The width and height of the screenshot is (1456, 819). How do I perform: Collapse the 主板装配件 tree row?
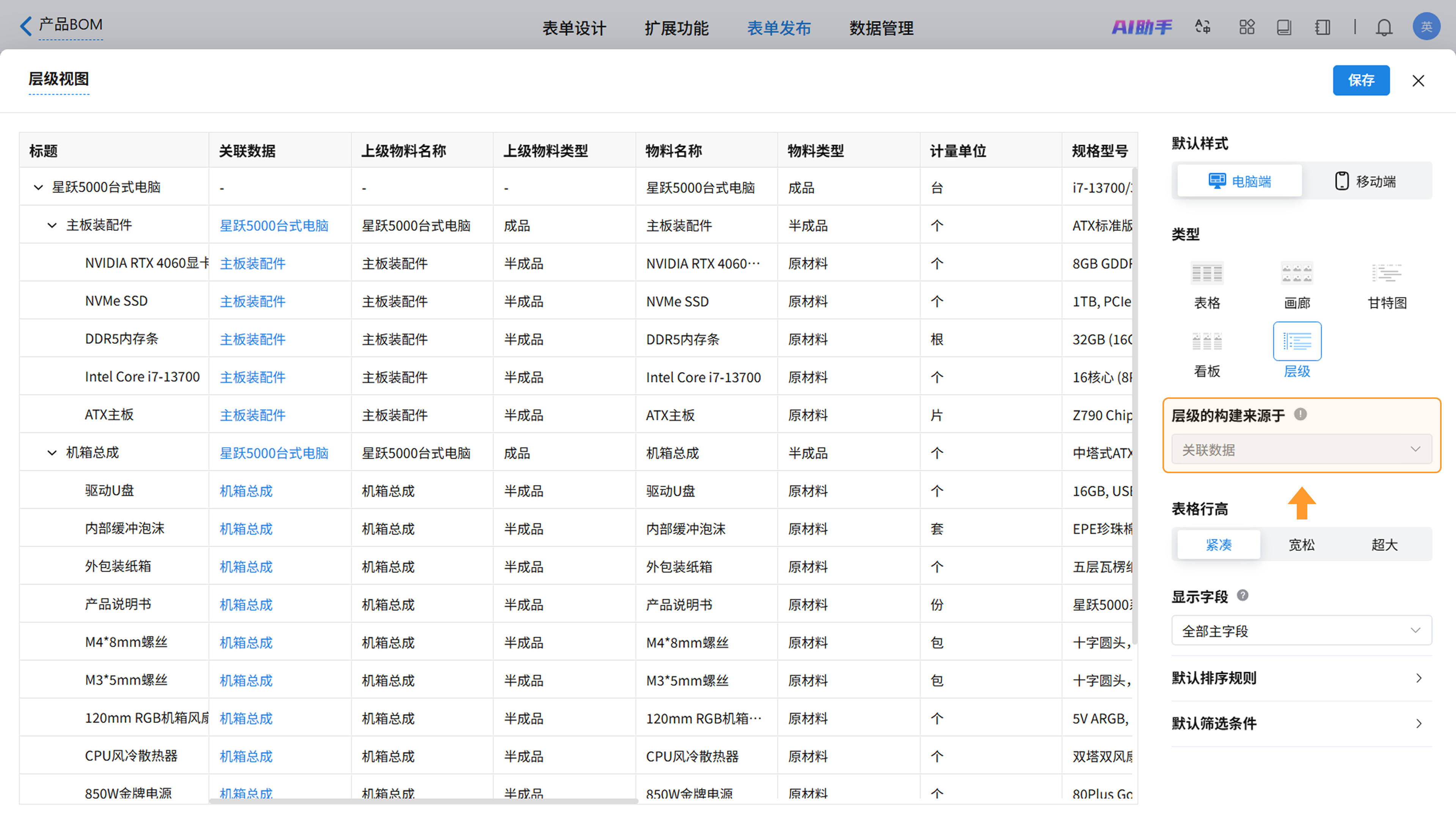click(x=52, y=226)
